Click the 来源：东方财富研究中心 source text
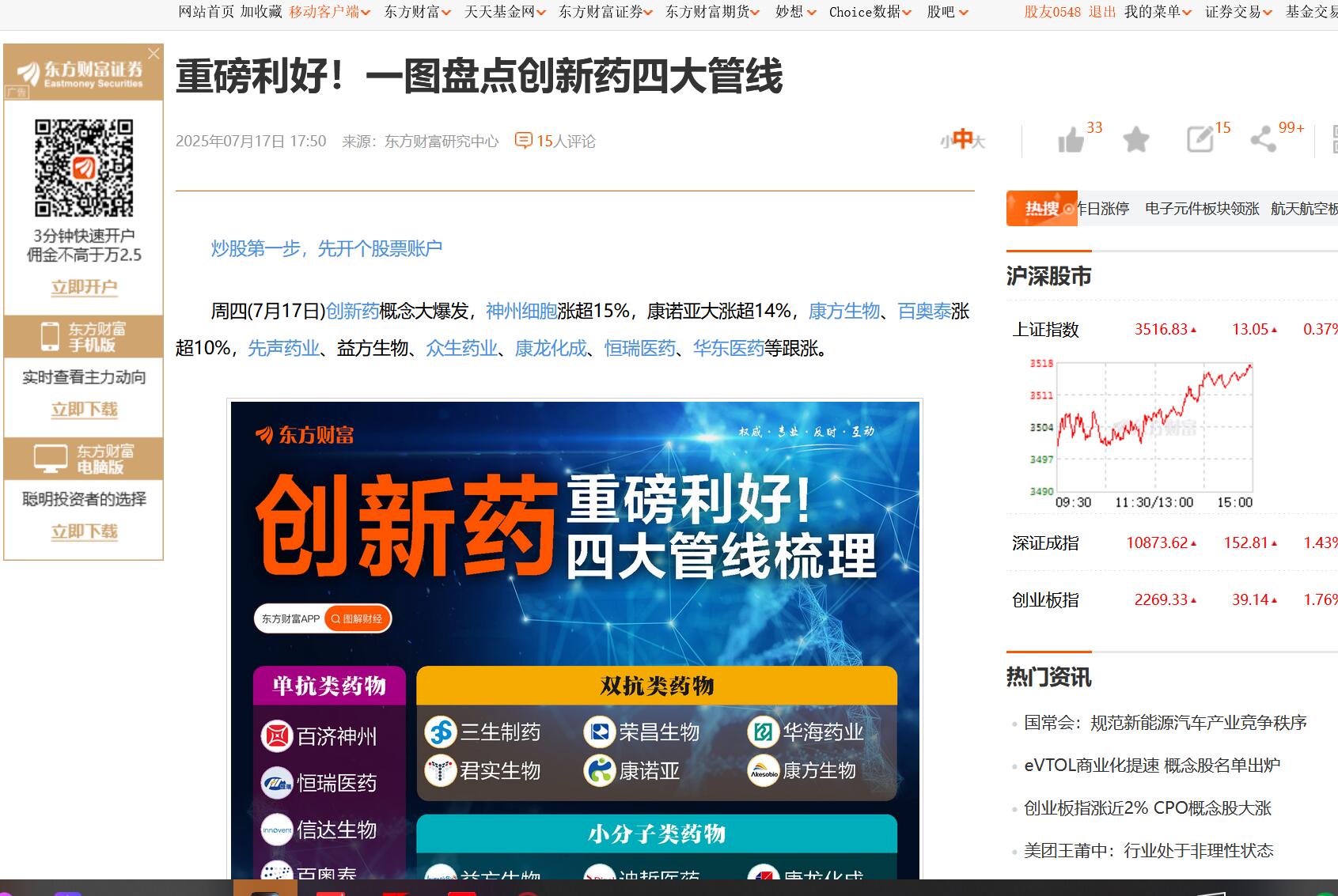 [420, 142]
